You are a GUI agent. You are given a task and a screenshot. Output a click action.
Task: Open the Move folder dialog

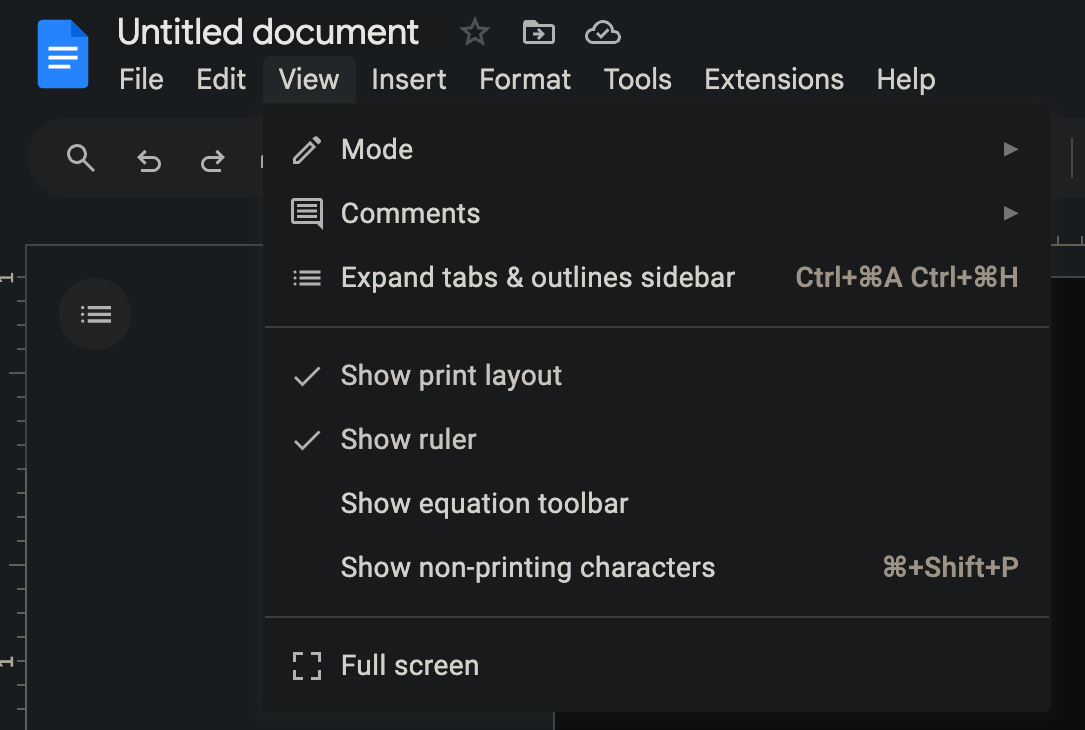click(538, 31)
